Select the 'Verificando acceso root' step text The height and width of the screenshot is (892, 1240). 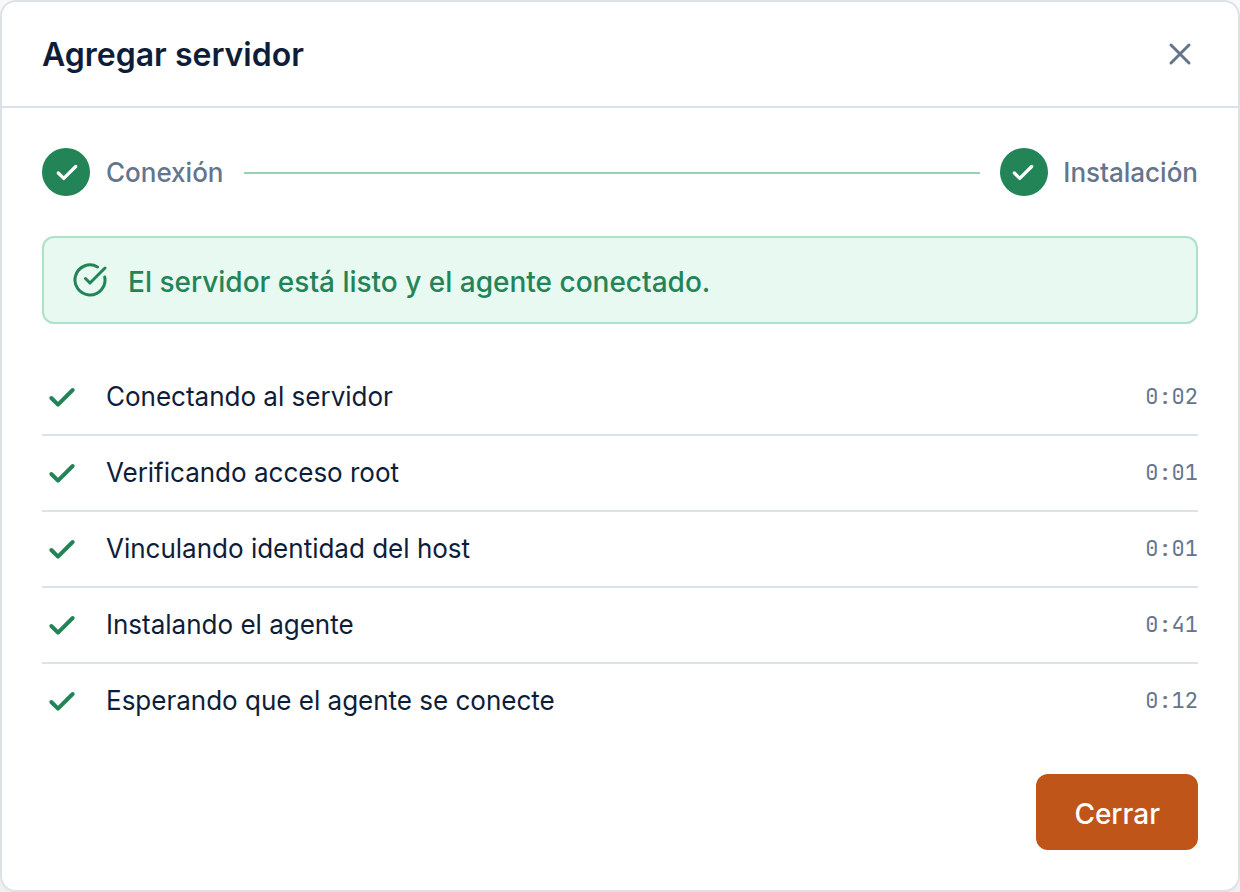click(253, 473)
